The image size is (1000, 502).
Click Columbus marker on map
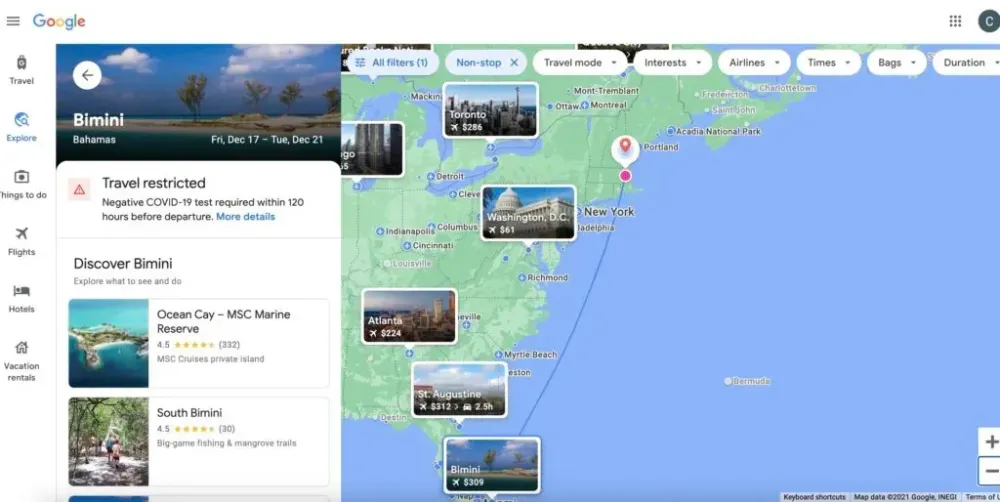pos(431,226)
